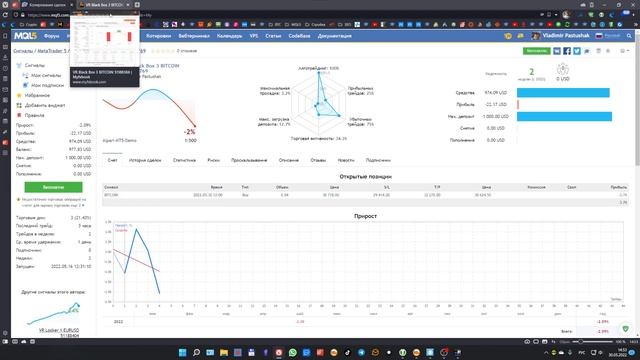The height and width of the screenshot is (360, 640).
Task: Open browser sidebar settings gear
Action: 5,333
